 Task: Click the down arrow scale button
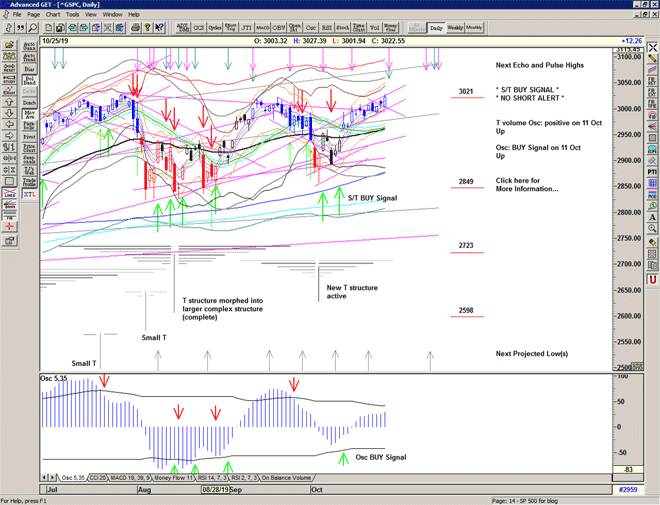[9, 113]
